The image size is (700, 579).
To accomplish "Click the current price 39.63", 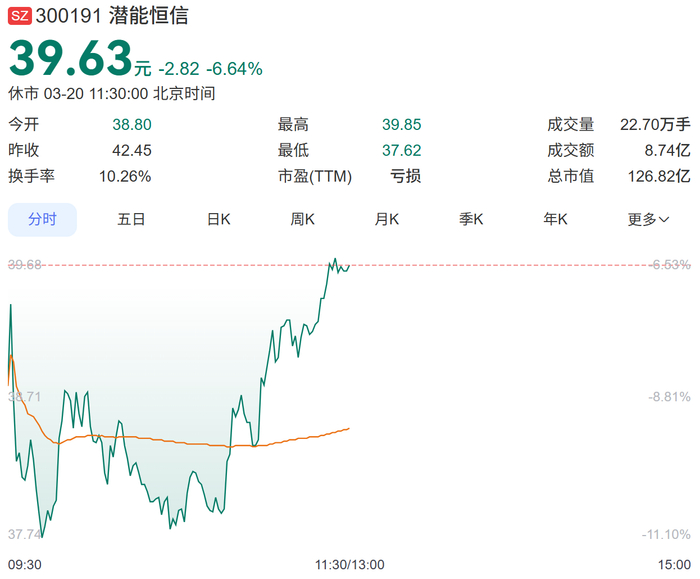I will pyautogui.click(x=71, y=58).
